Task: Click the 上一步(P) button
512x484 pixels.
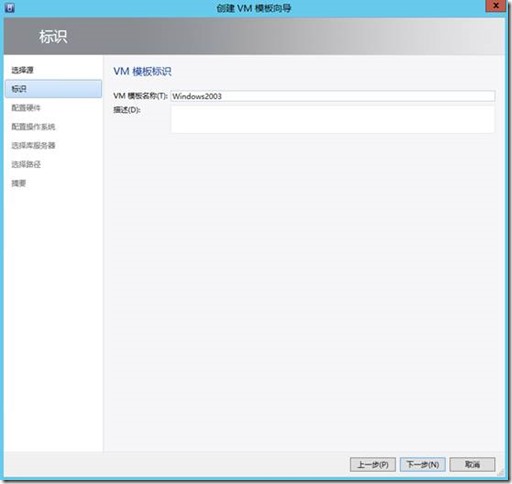Action: (373, 464)
